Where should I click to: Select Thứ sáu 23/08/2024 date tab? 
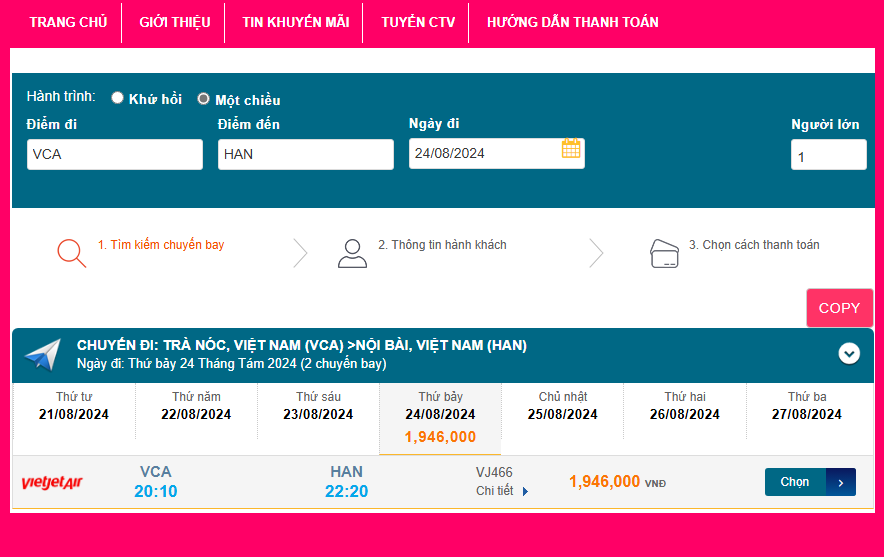[x=318, y=406]
